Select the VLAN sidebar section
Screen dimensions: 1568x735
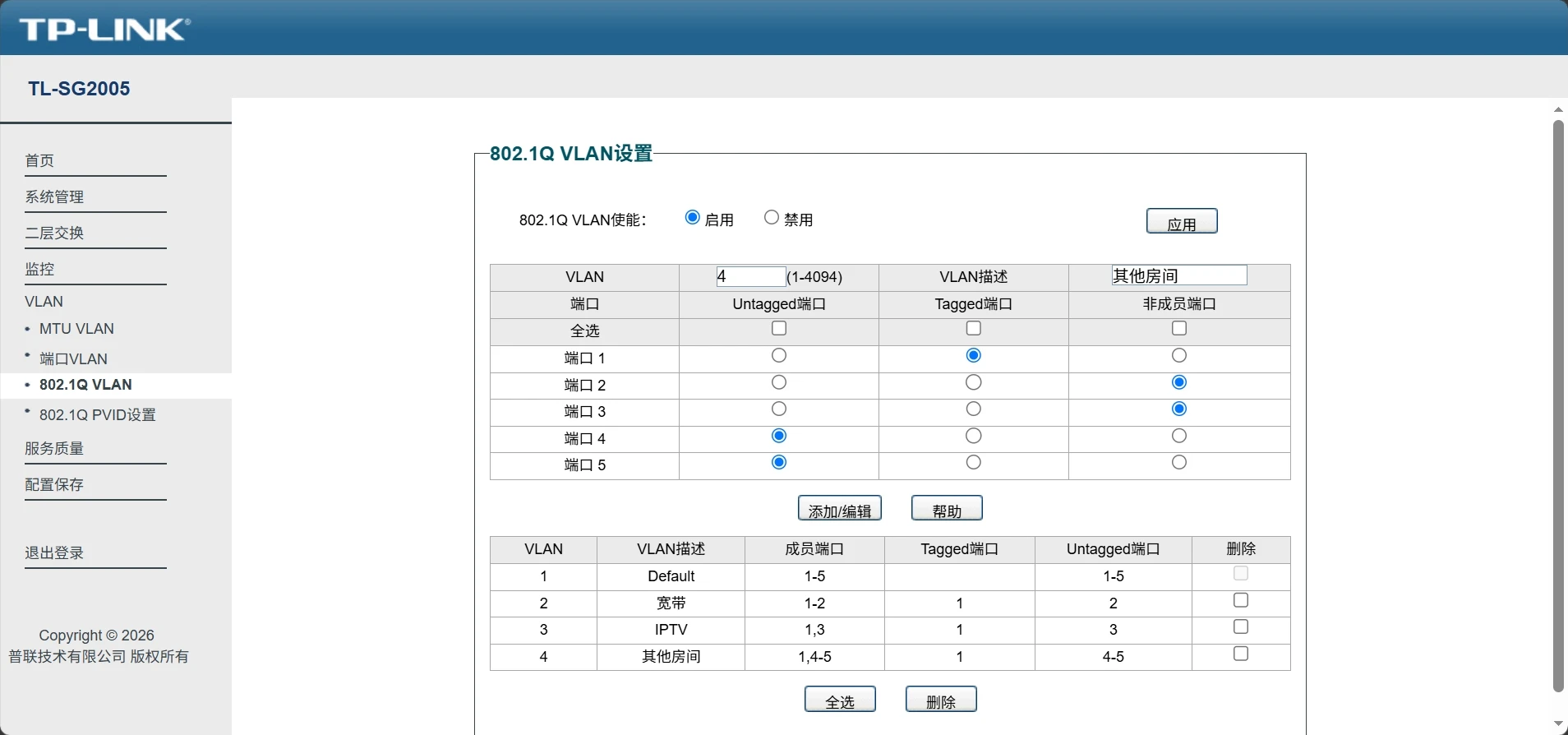pyautogui.click(x=44, y=302)
